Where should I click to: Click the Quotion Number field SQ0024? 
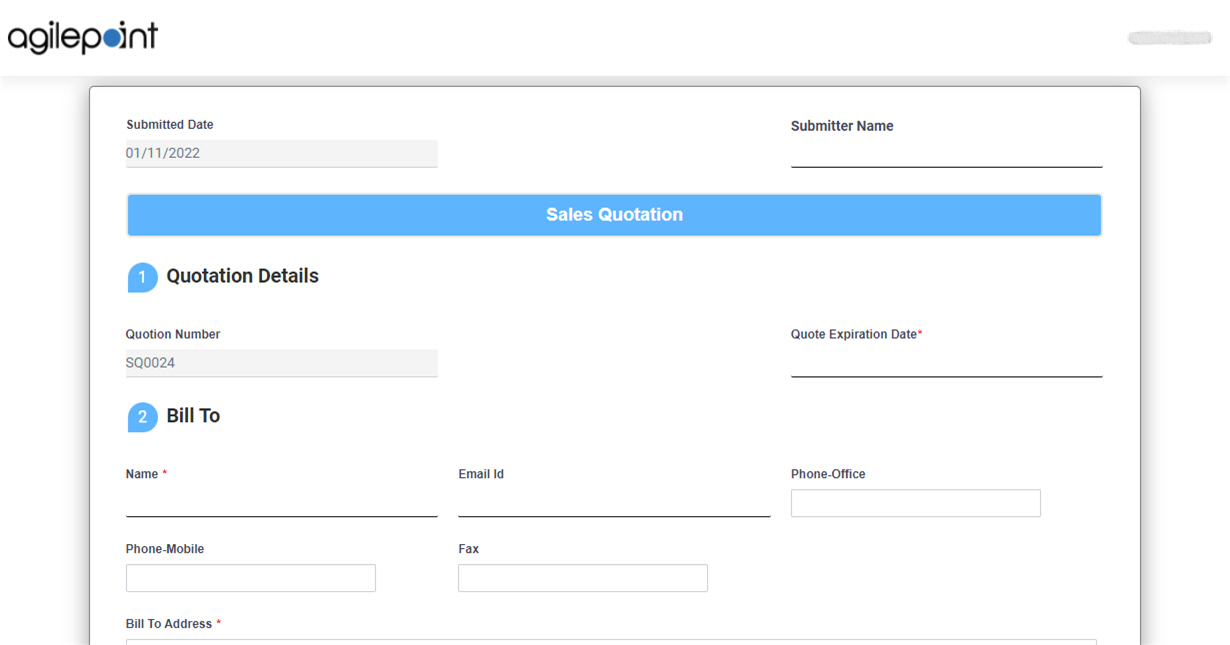coord(282,363)
